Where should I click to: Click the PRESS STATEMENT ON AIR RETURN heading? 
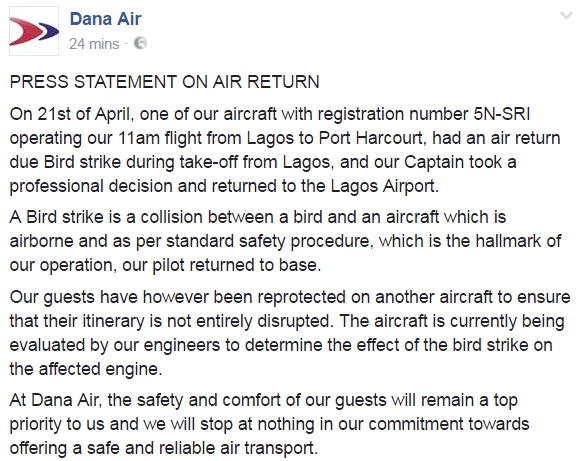164,82
